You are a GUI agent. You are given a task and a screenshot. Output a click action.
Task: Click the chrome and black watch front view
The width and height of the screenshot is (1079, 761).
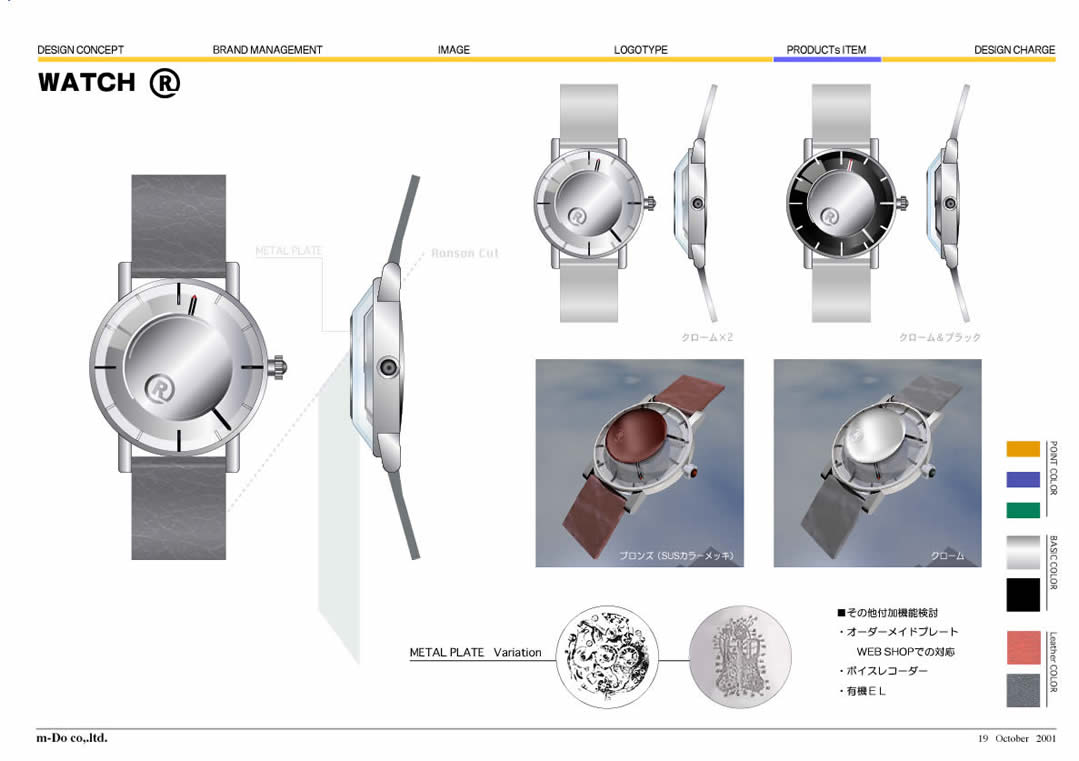tap(840, 203)
